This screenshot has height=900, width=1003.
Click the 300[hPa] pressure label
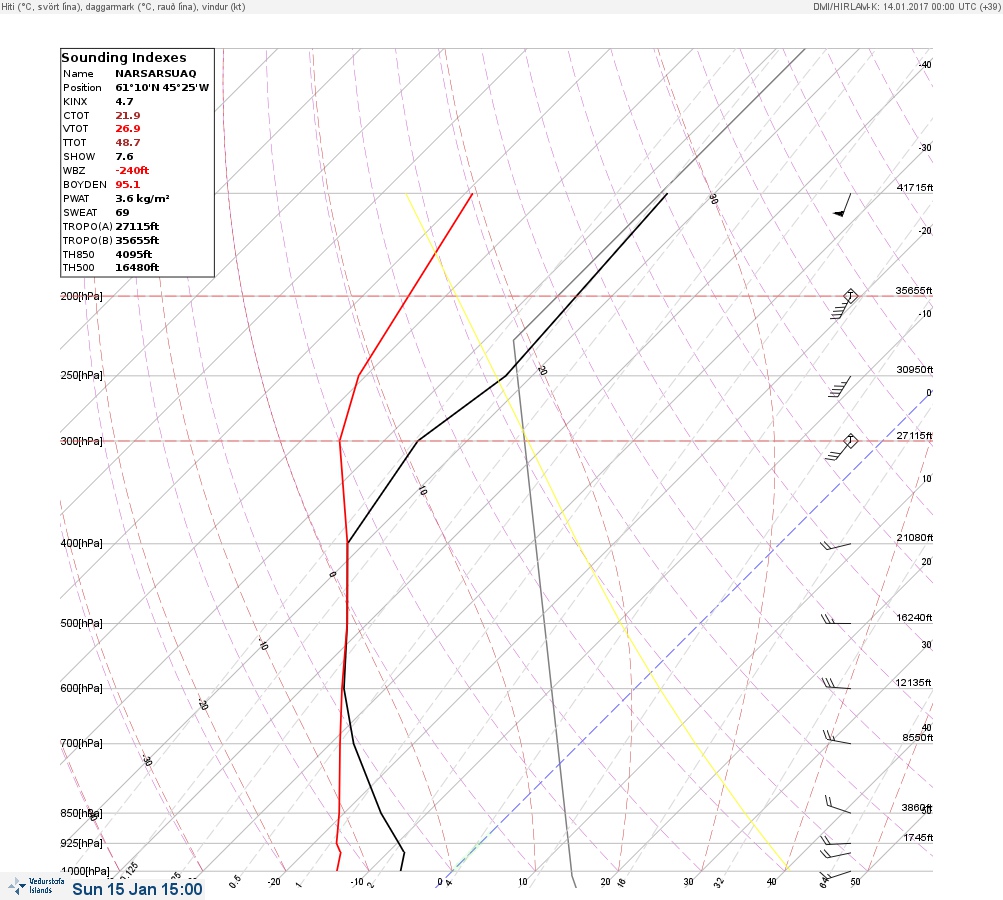81,441
